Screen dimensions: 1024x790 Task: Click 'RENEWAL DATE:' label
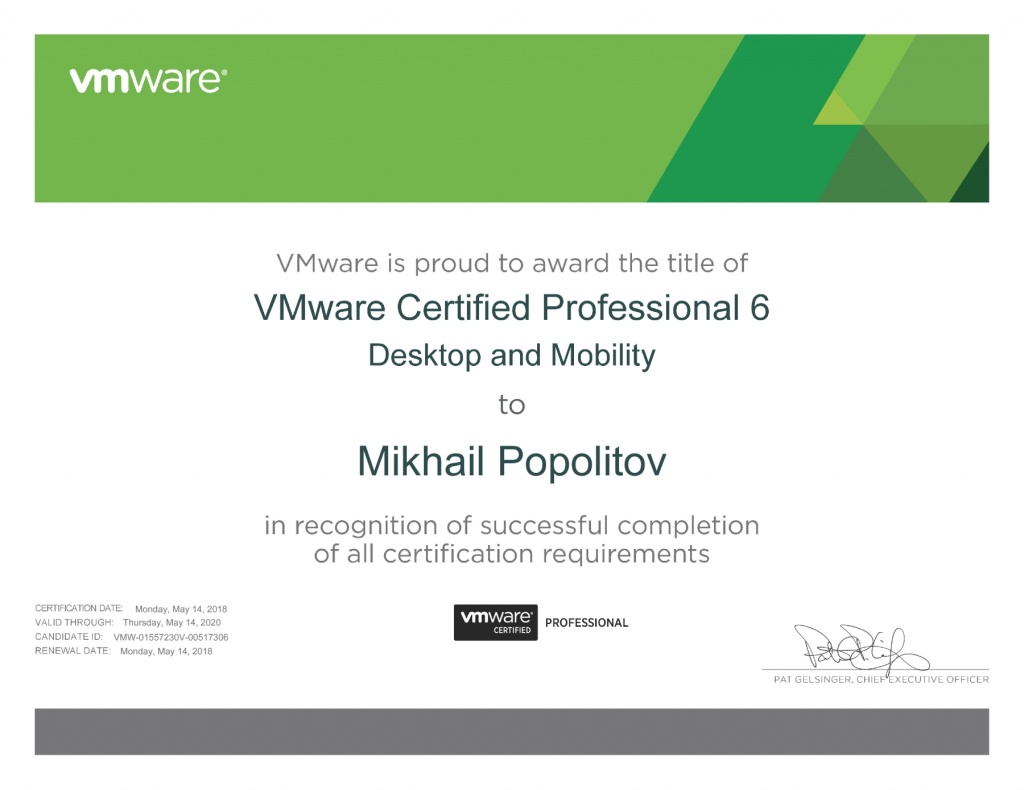72,651
